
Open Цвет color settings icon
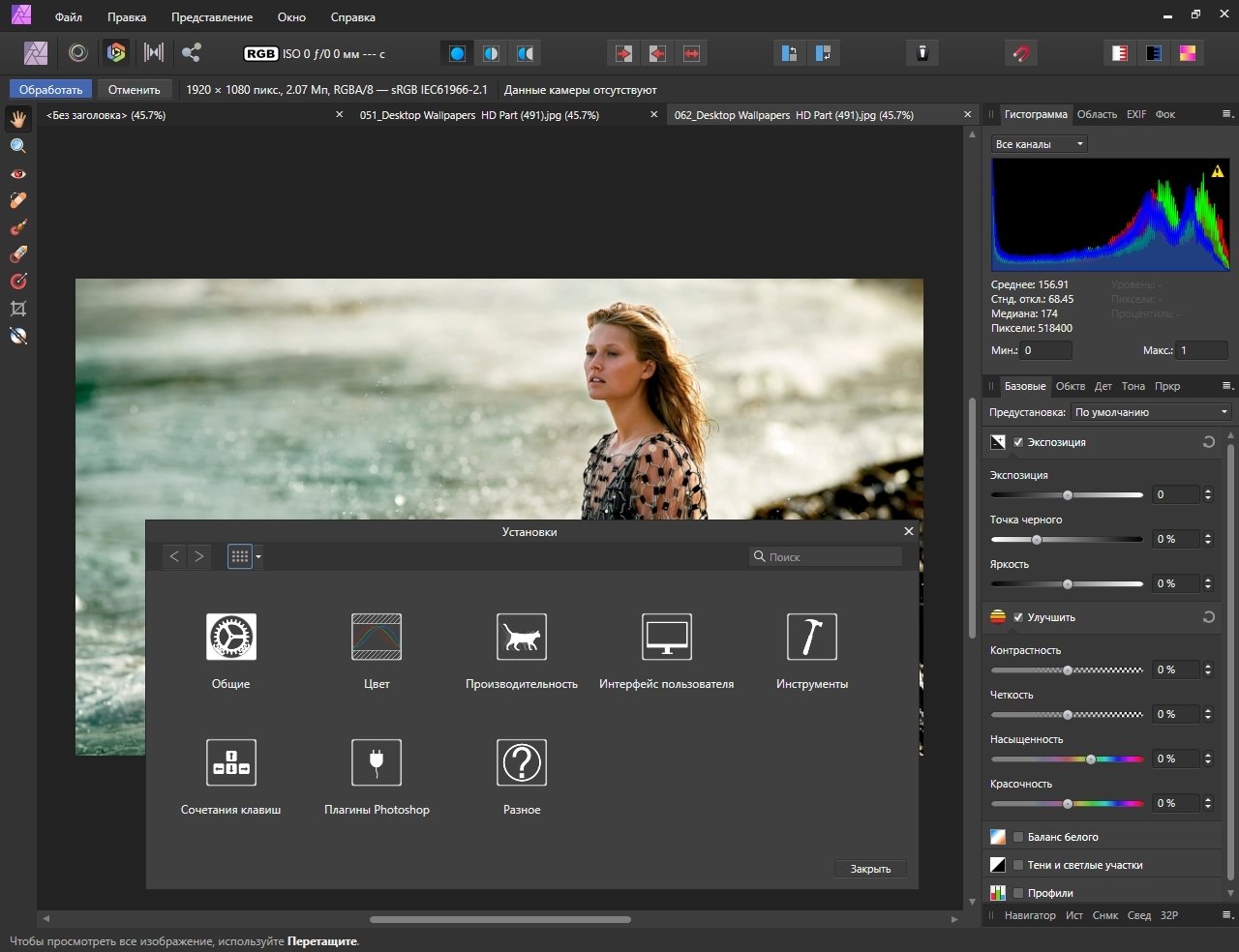pyautogui.click(x=377, y=638)
